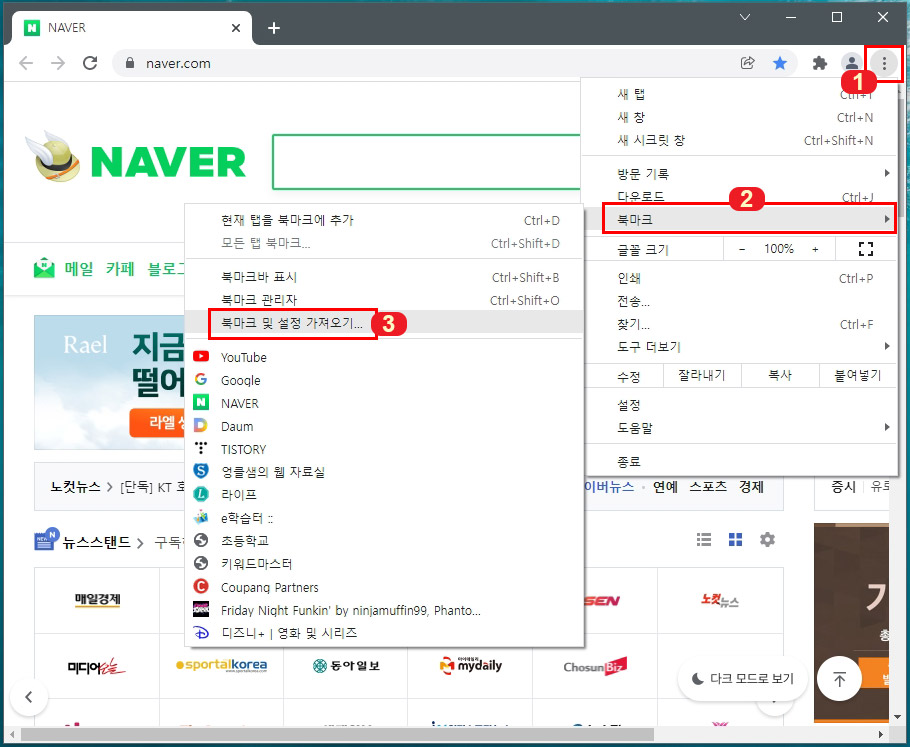Click the lock site info icon
The image size is (910, 747).
(x=130, y=63)
